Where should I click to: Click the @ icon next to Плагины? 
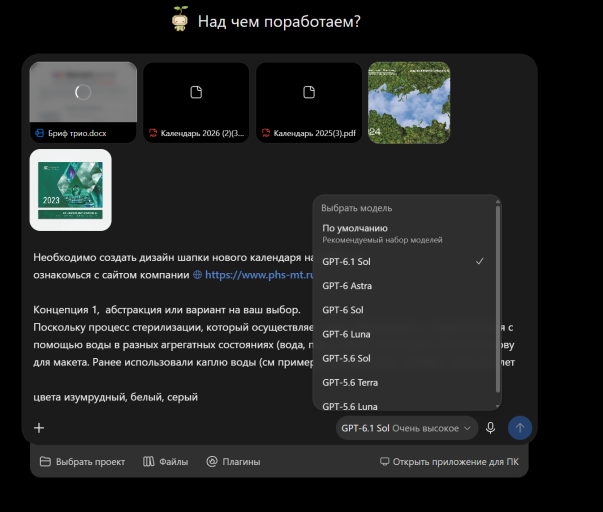point(212,461)
